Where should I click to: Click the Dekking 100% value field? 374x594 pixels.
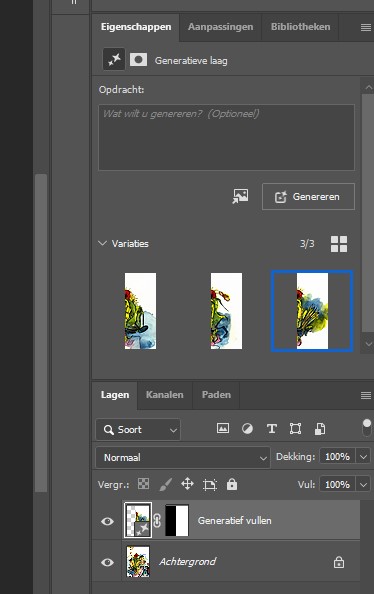point(337,457)
